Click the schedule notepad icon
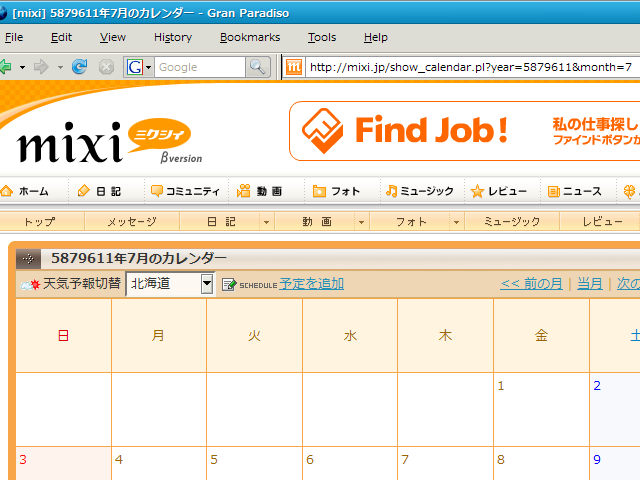Screen dimensions: 640x480 [x=229, y=284]
